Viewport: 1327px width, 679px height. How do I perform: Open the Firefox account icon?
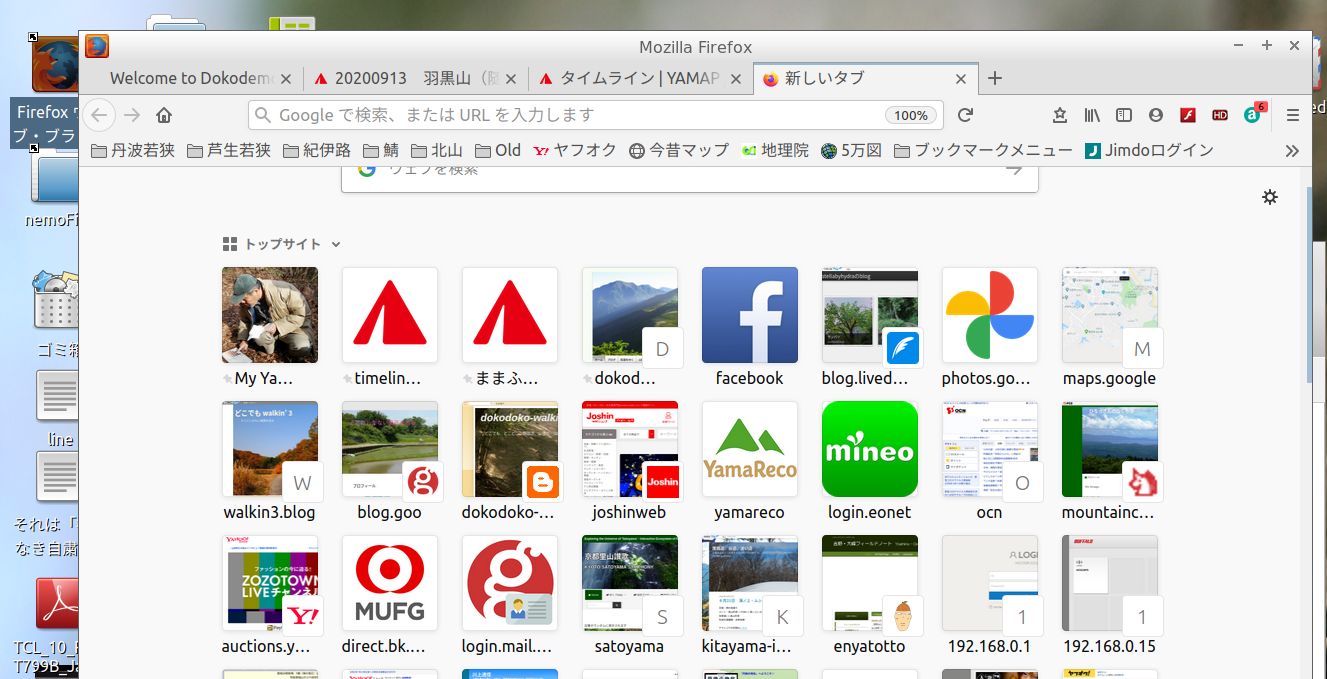click(1156, 115)
